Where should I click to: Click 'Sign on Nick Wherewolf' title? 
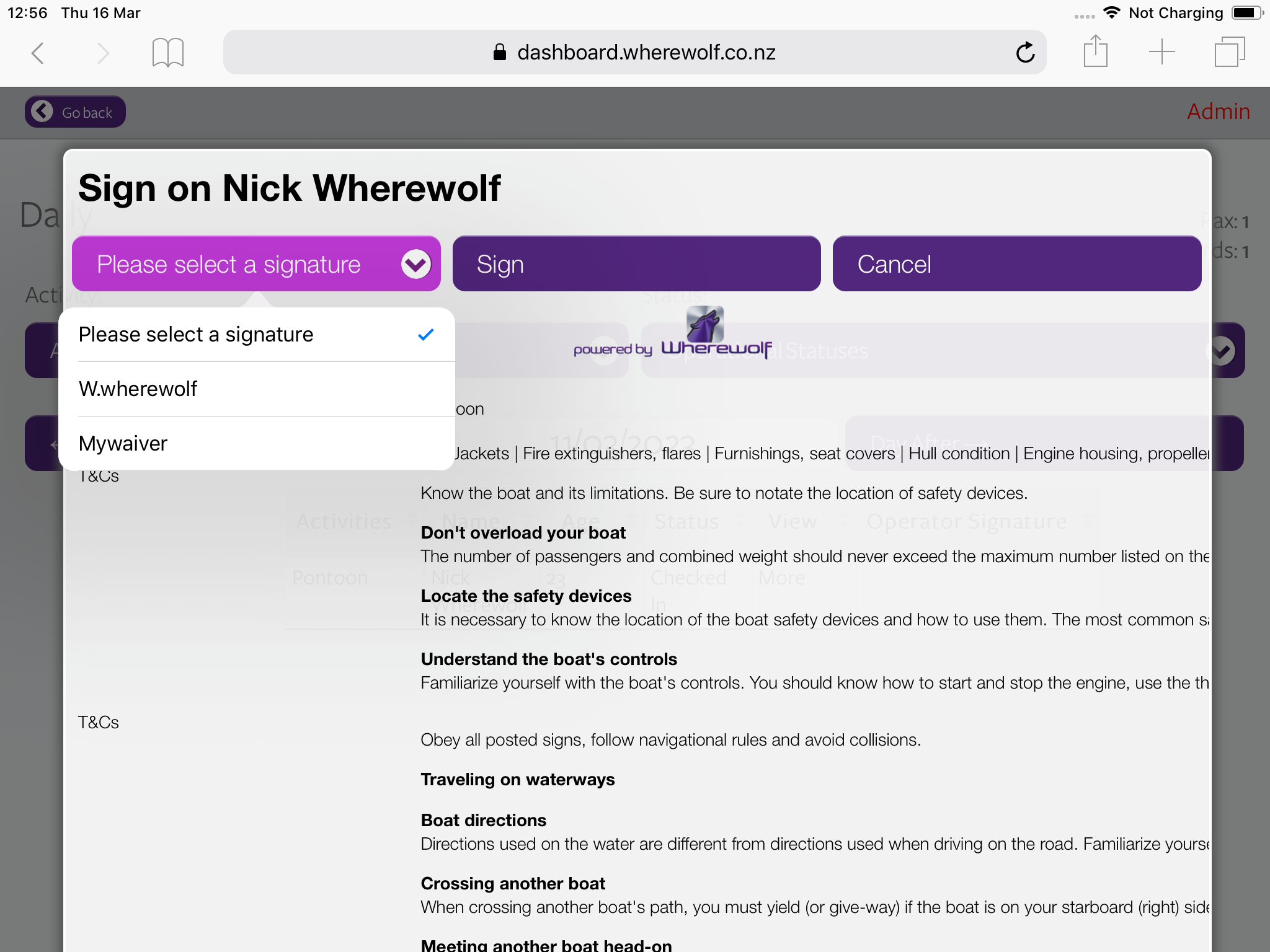pyautogui.click(x=290, y=188)
